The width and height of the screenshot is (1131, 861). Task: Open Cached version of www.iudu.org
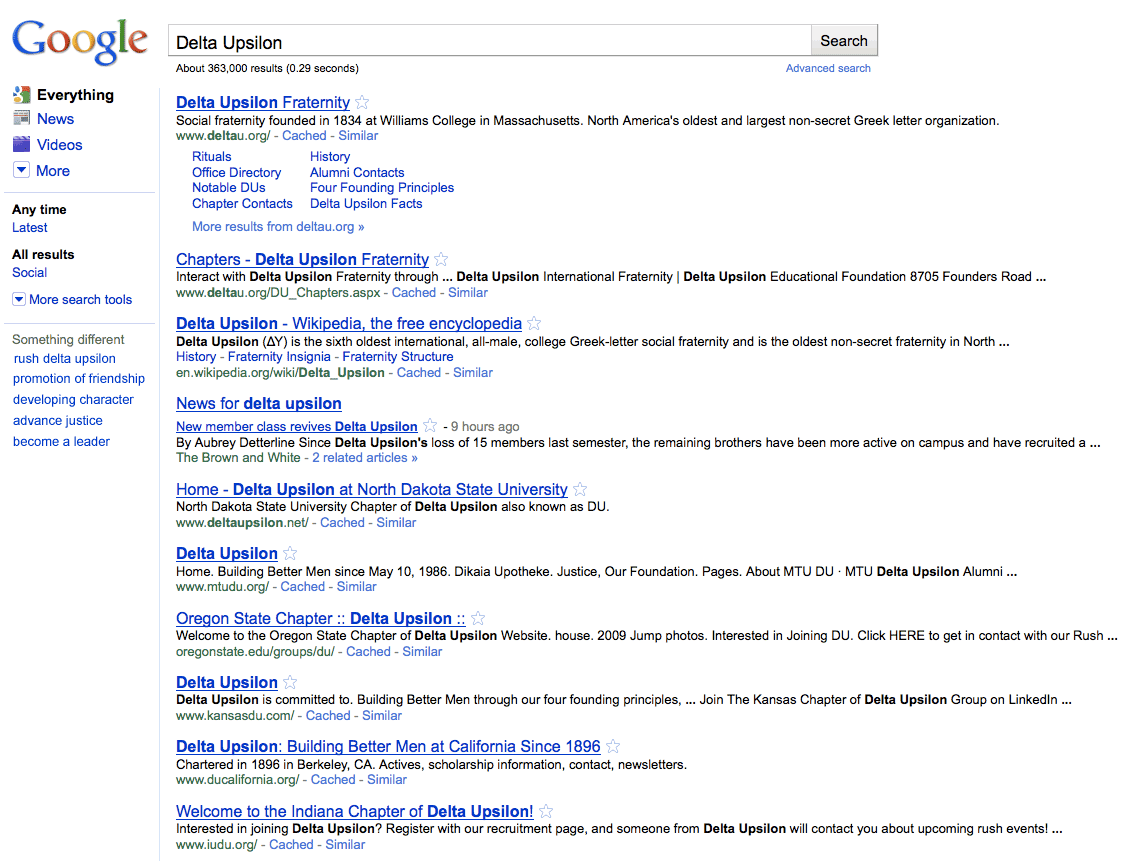click(291, 844)
